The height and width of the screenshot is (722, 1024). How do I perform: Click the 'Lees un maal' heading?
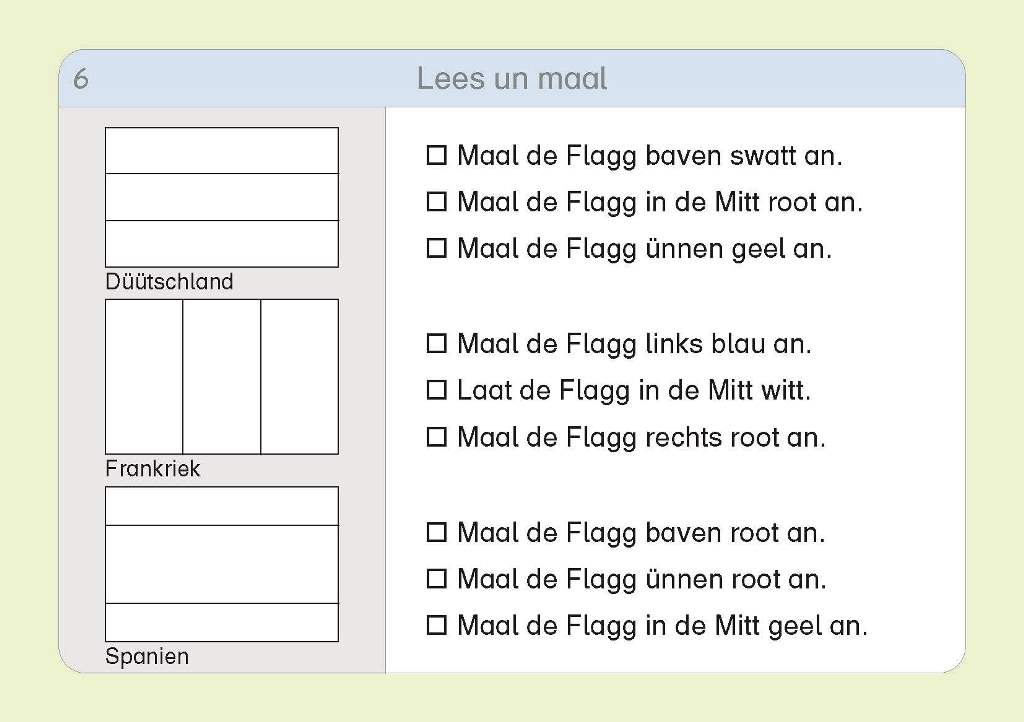point(512,79)
